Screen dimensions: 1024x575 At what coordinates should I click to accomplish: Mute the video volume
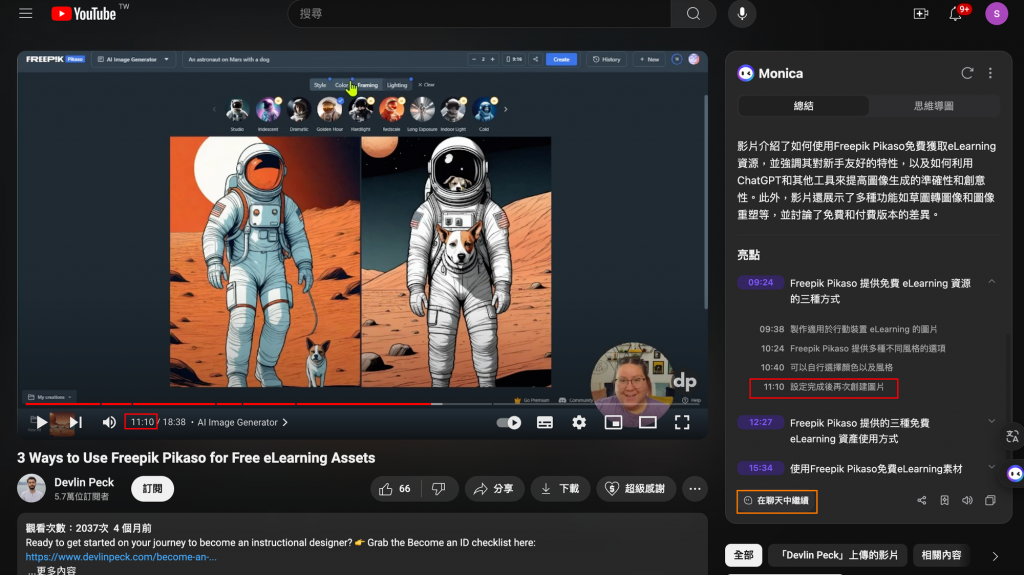click(x=109, y=423)
